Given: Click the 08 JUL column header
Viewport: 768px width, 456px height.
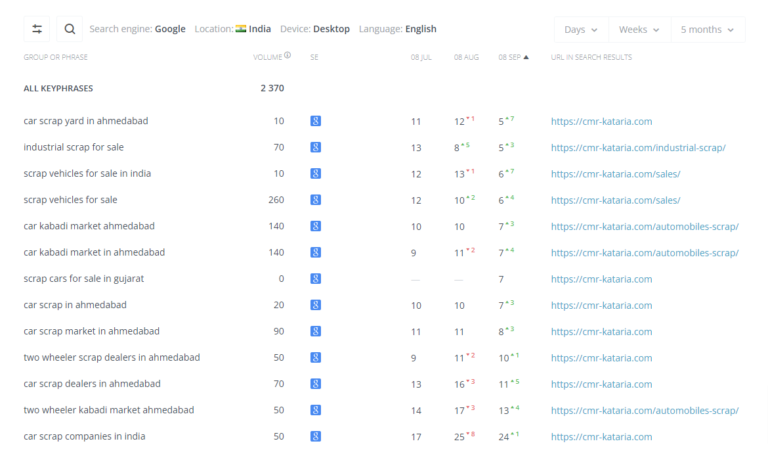Looking at the screenshot, I should tap(421, 57).
